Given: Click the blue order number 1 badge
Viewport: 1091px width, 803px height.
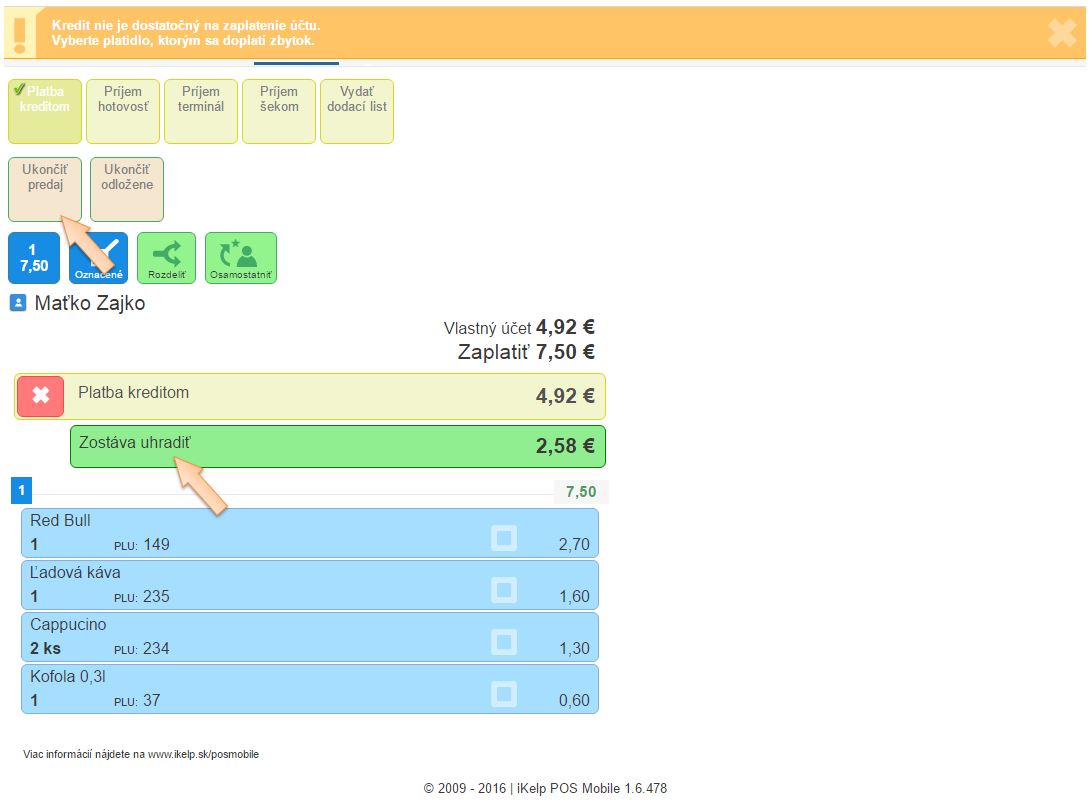Looking at the screenshot, I should click(21, 491).
